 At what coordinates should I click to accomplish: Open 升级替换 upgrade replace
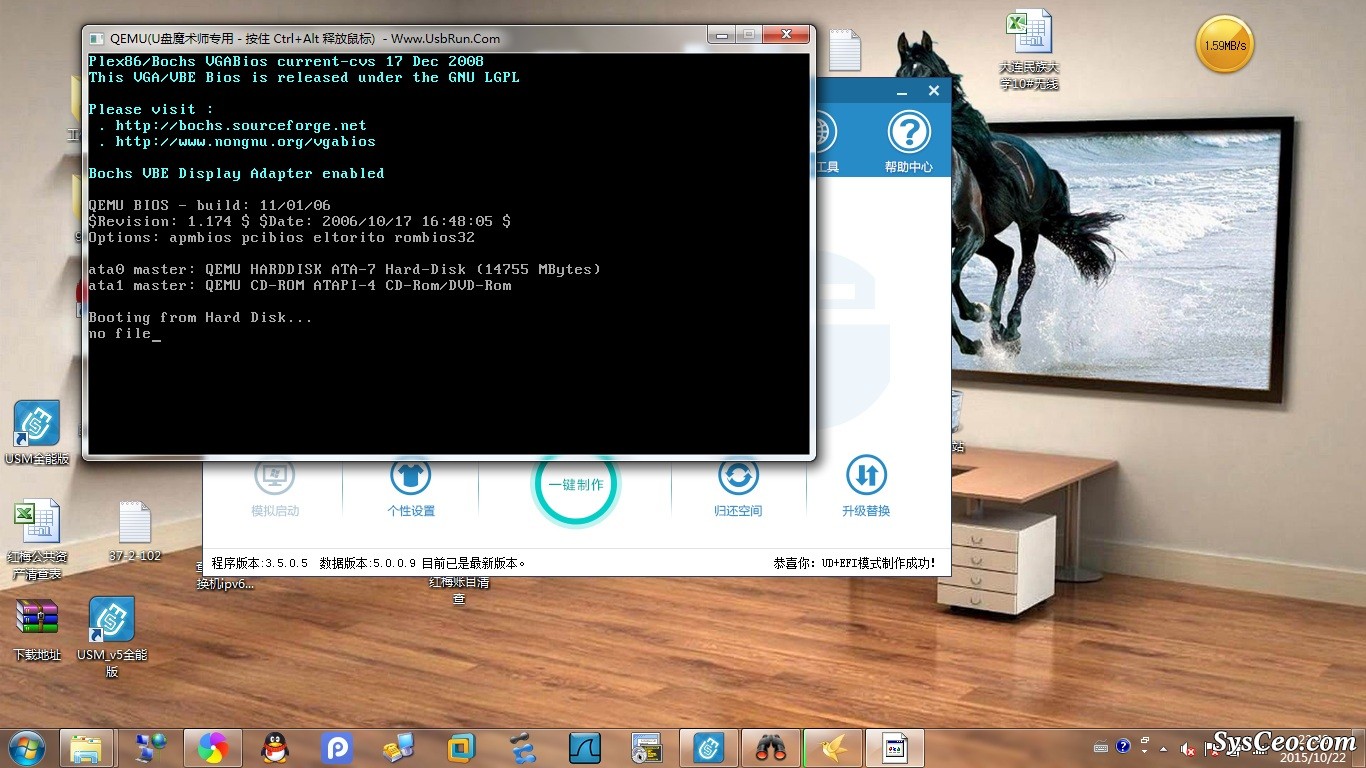(x=866, y=487)
